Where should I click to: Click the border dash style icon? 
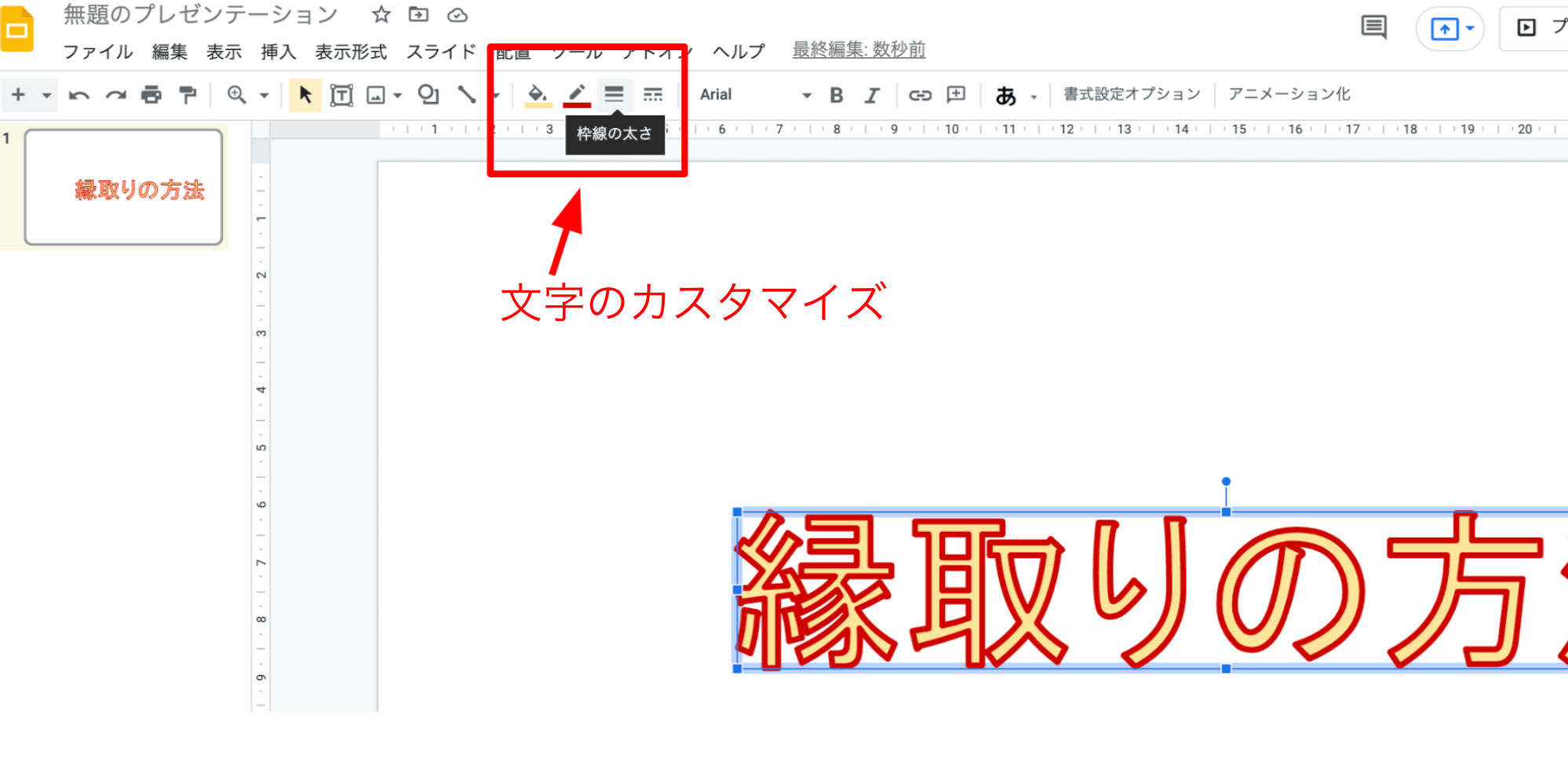point(653,94)
